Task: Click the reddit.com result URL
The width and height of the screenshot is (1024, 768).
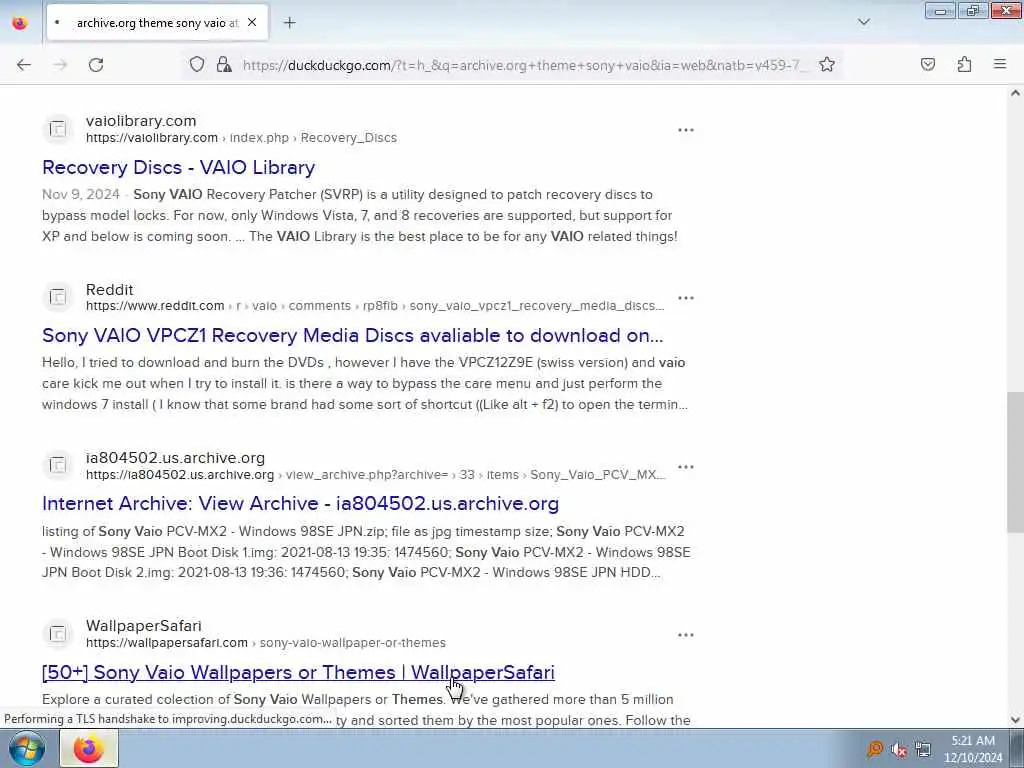Action: pos(375,306)
